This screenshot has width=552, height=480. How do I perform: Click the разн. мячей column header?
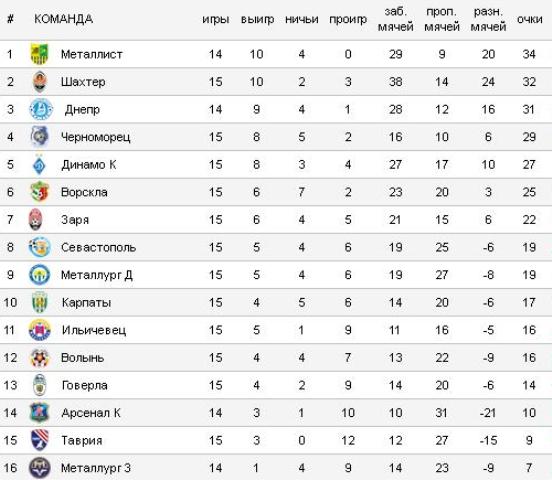coord(488,19)
